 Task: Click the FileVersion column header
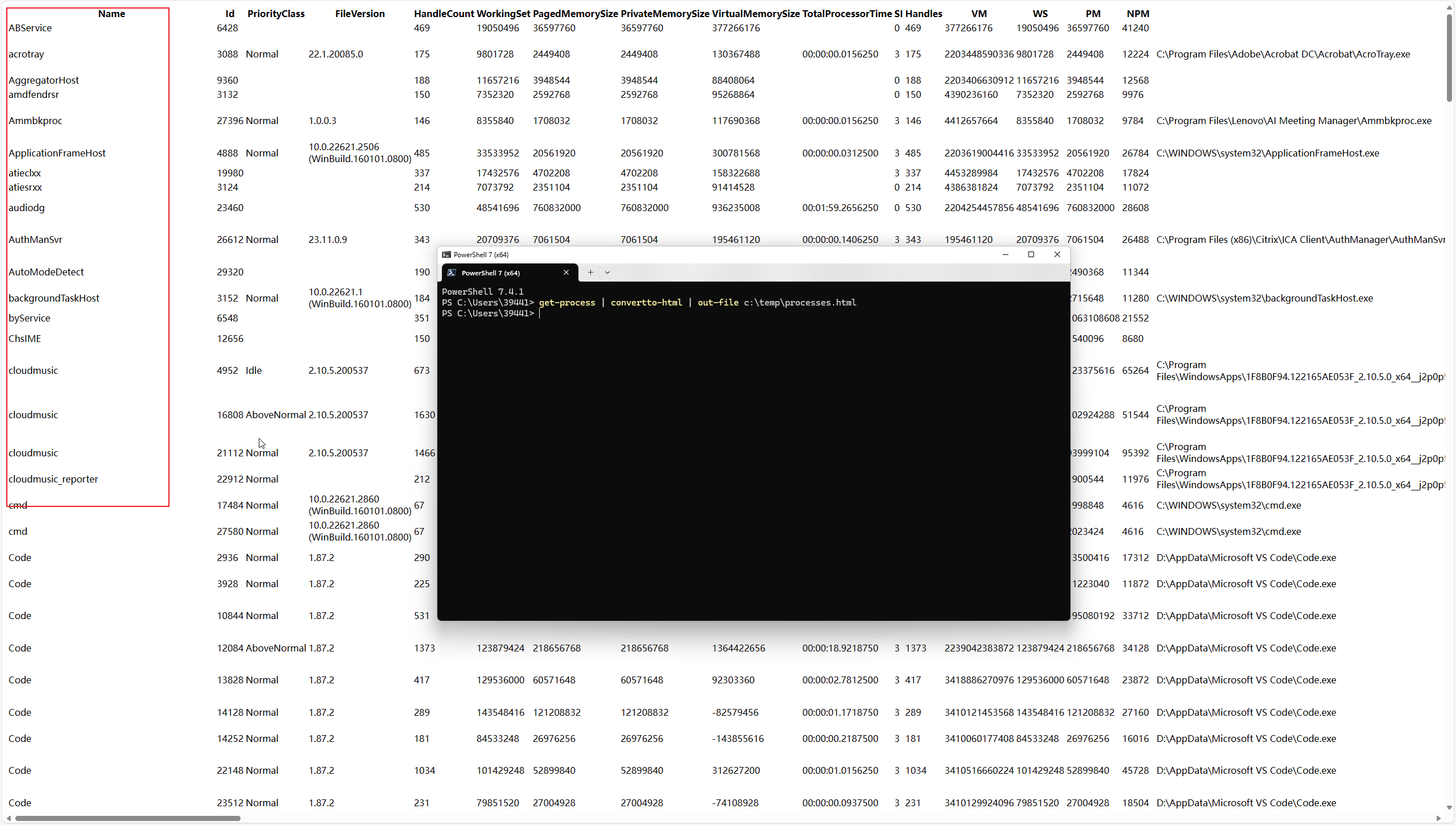[x=359, y=14]
